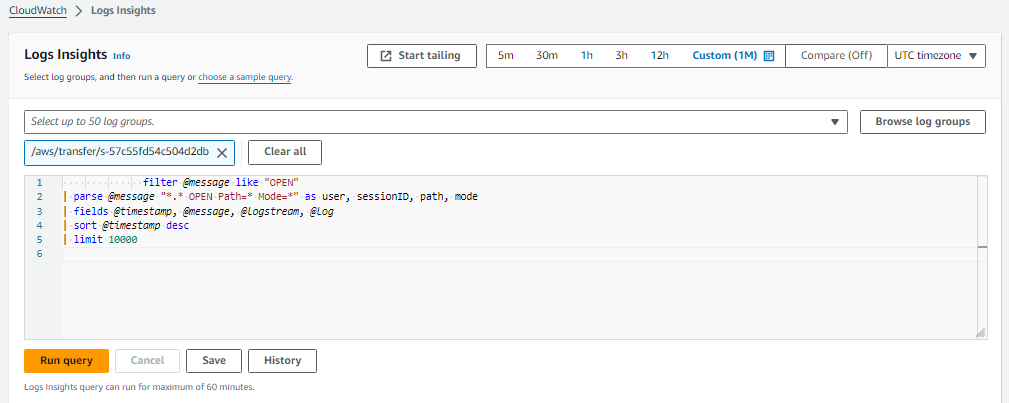Image resolution: width=1009 pixels, height=403 pixels.
Task: Open the CloudWatch breadcrumb link
Action: [38, 10]
